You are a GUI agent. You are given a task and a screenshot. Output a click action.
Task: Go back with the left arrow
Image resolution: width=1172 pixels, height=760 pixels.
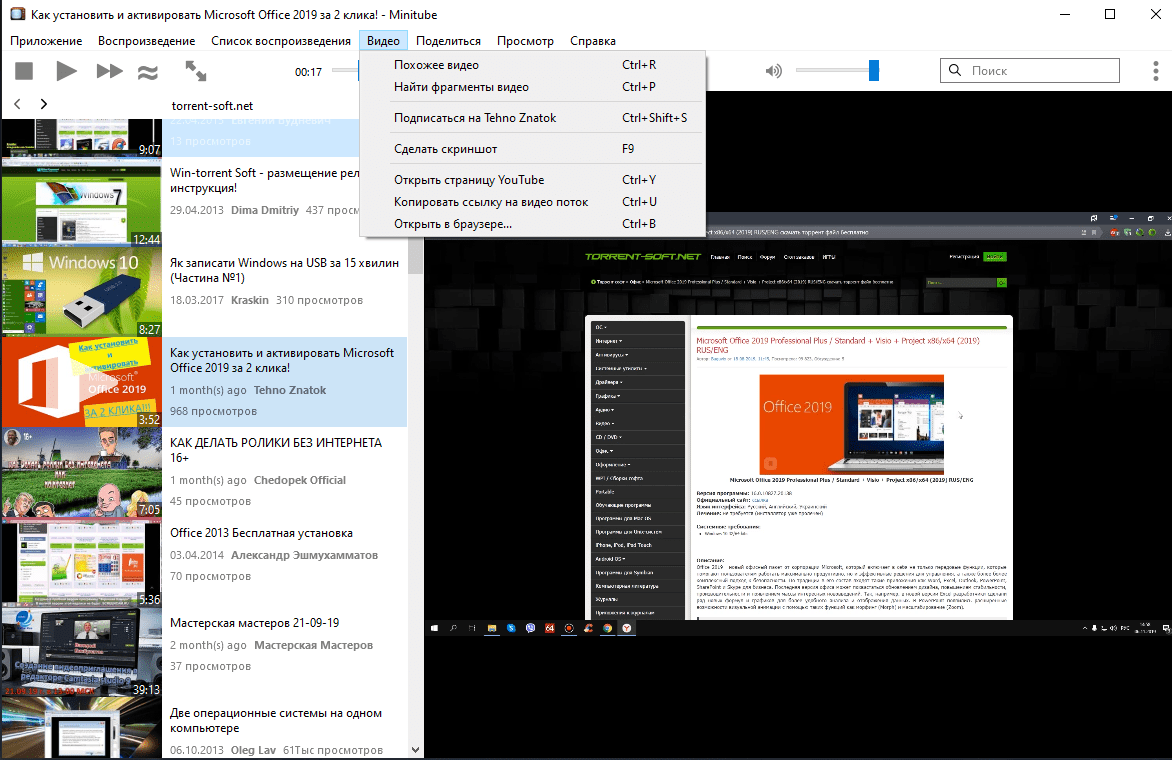tap(17, 104)
